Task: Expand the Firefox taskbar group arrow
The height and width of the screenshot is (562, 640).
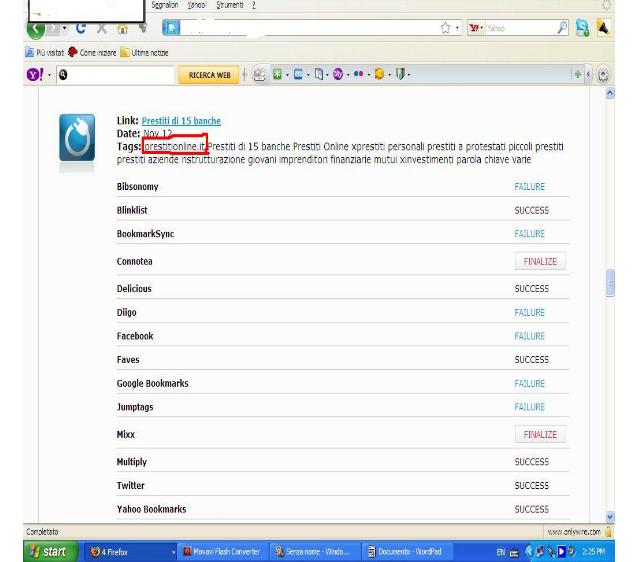Action: coord(173,552)
